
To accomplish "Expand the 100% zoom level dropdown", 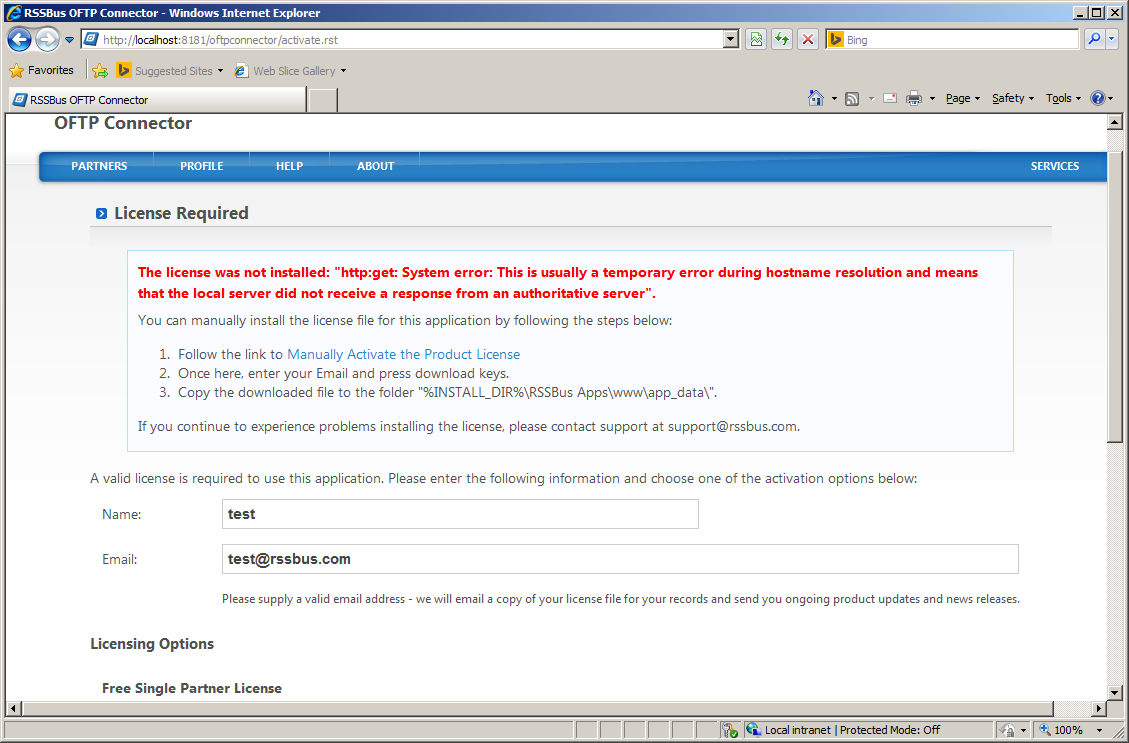I will [1100, 730].
